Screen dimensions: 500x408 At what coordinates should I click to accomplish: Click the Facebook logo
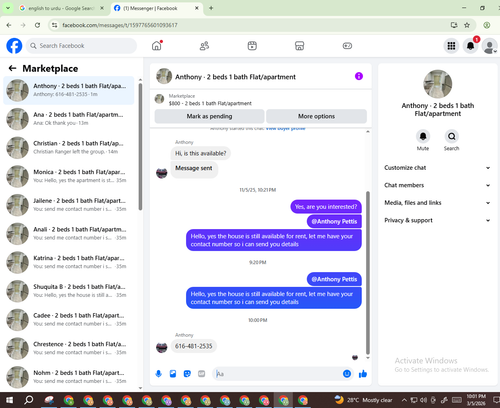pos(14,46)
